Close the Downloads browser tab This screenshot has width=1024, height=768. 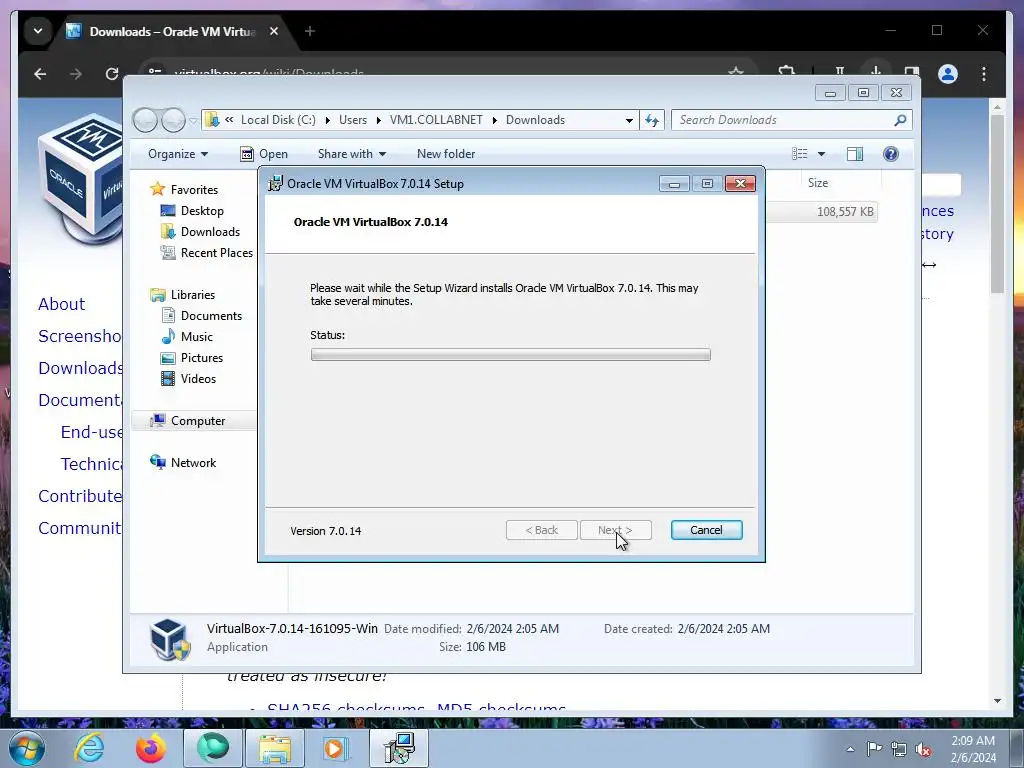point(274,31)
